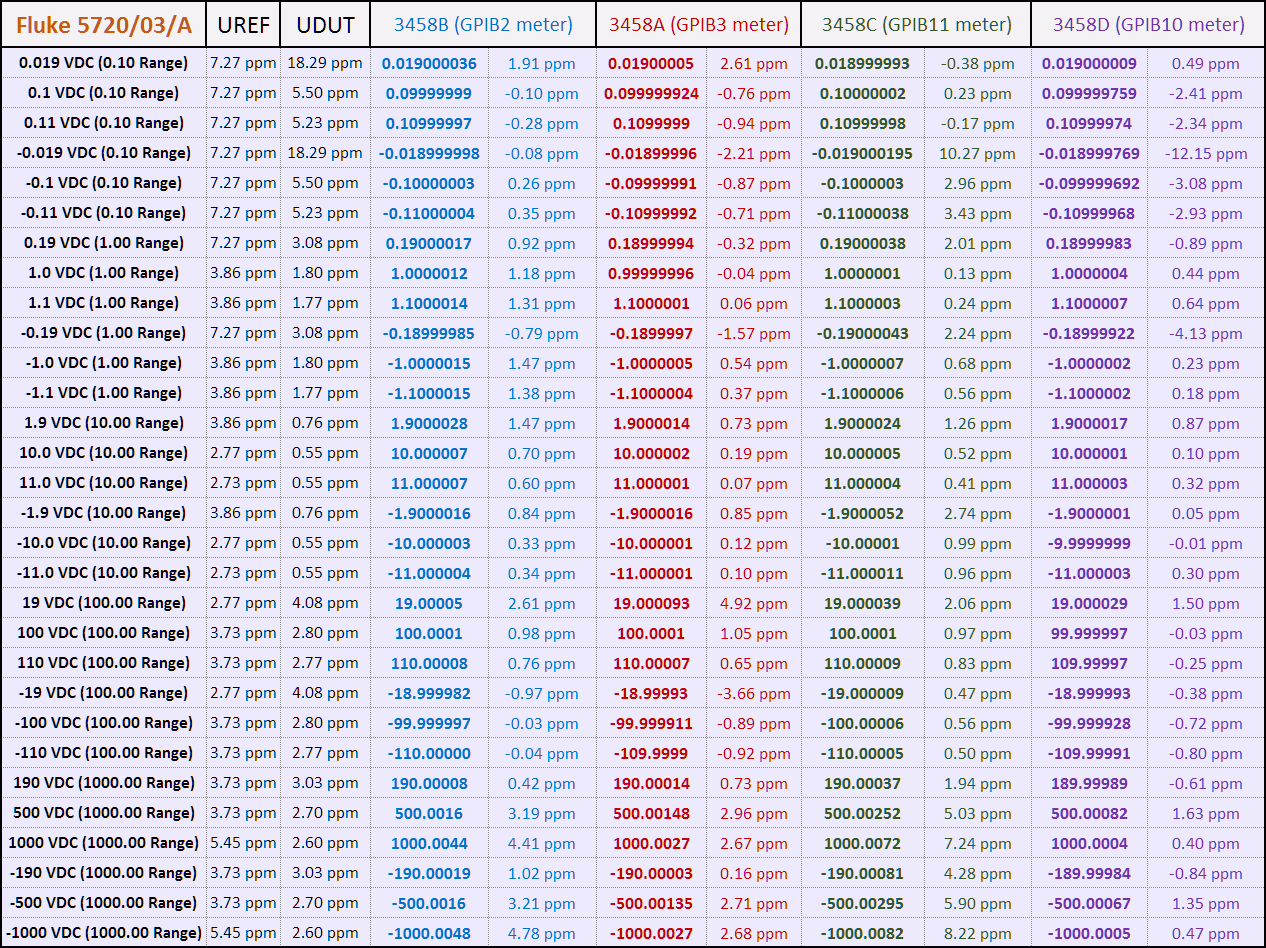The width and height of the screenshot is (1266, 948).
Task: Click row label "1000 VDC (1000.00 Range)"
Action: pyautogui.click(x=103, y=843)
